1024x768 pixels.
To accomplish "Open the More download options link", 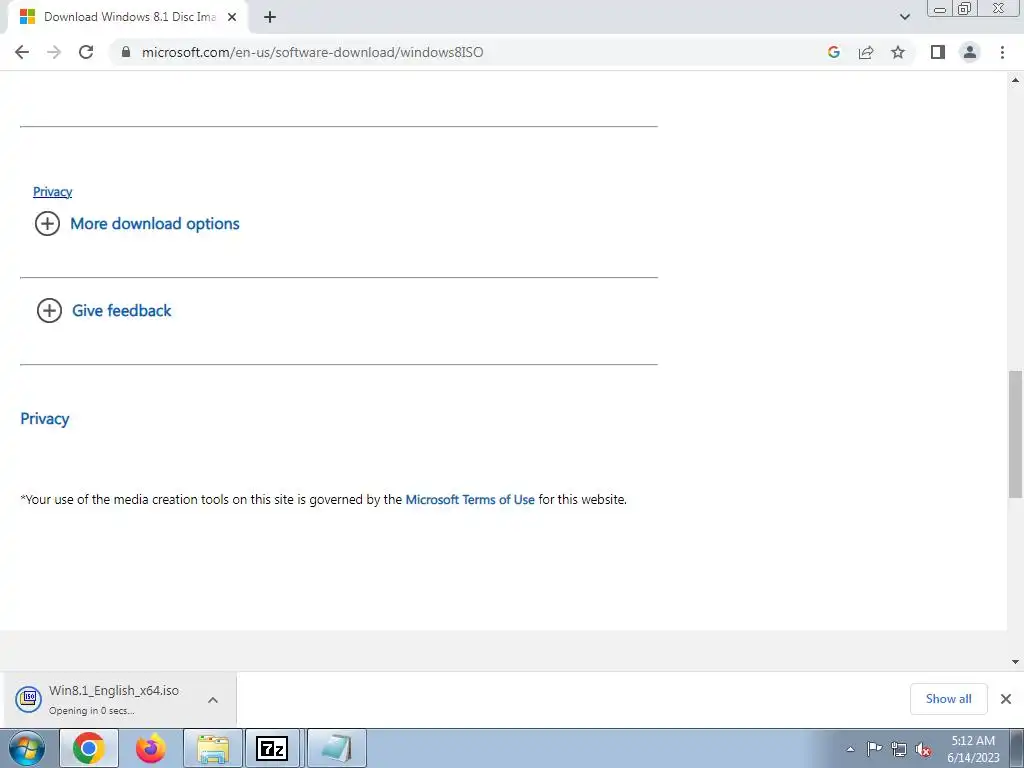I will [x=155, y=223].
